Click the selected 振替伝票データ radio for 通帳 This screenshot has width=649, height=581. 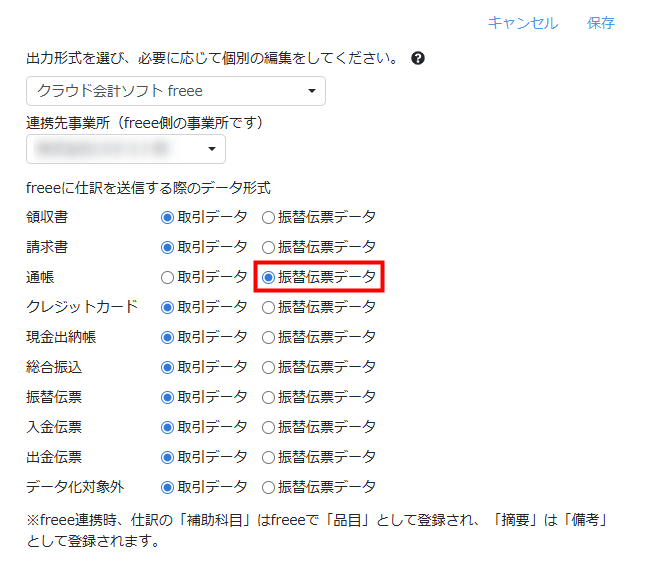pyautogui.click(x=268, y=277)
